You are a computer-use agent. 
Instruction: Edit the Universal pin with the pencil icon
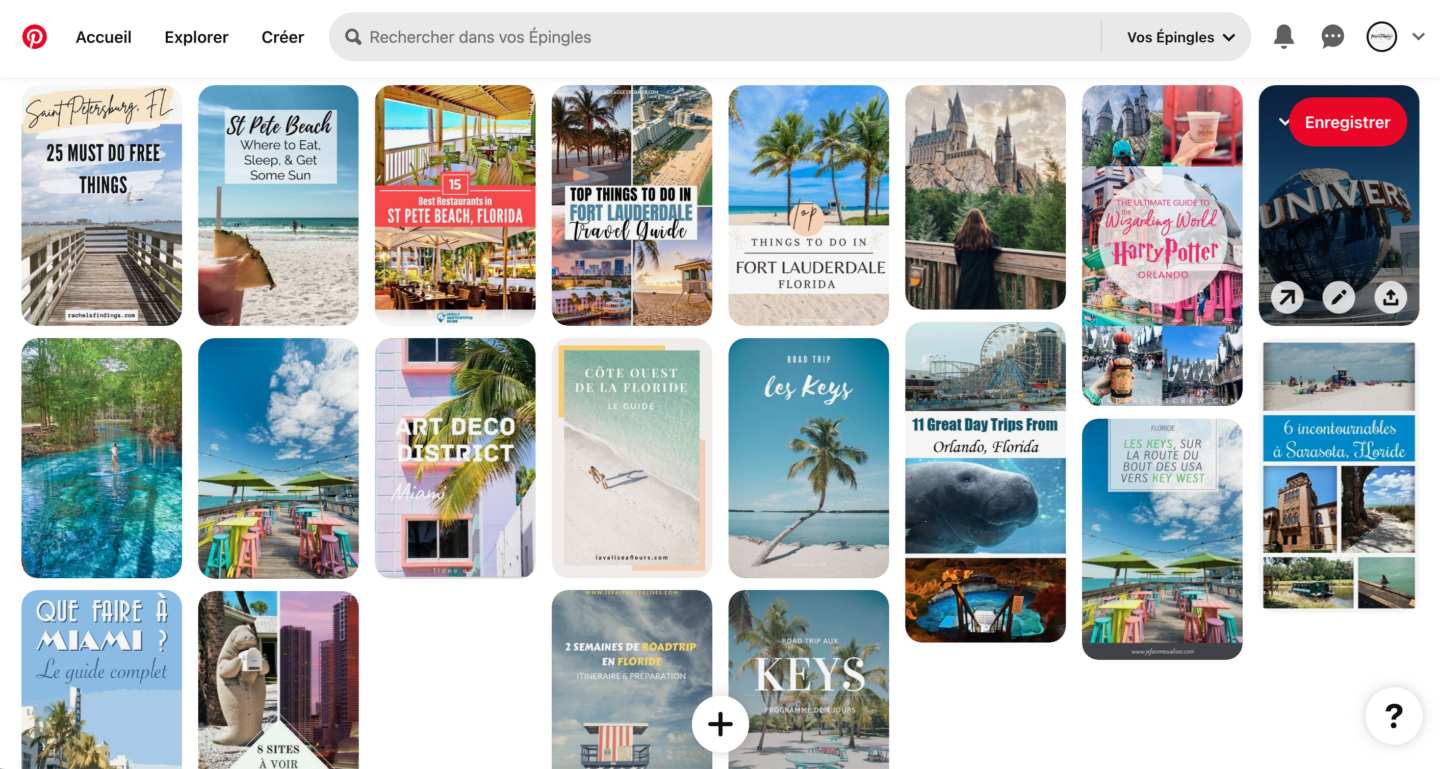1339,297
